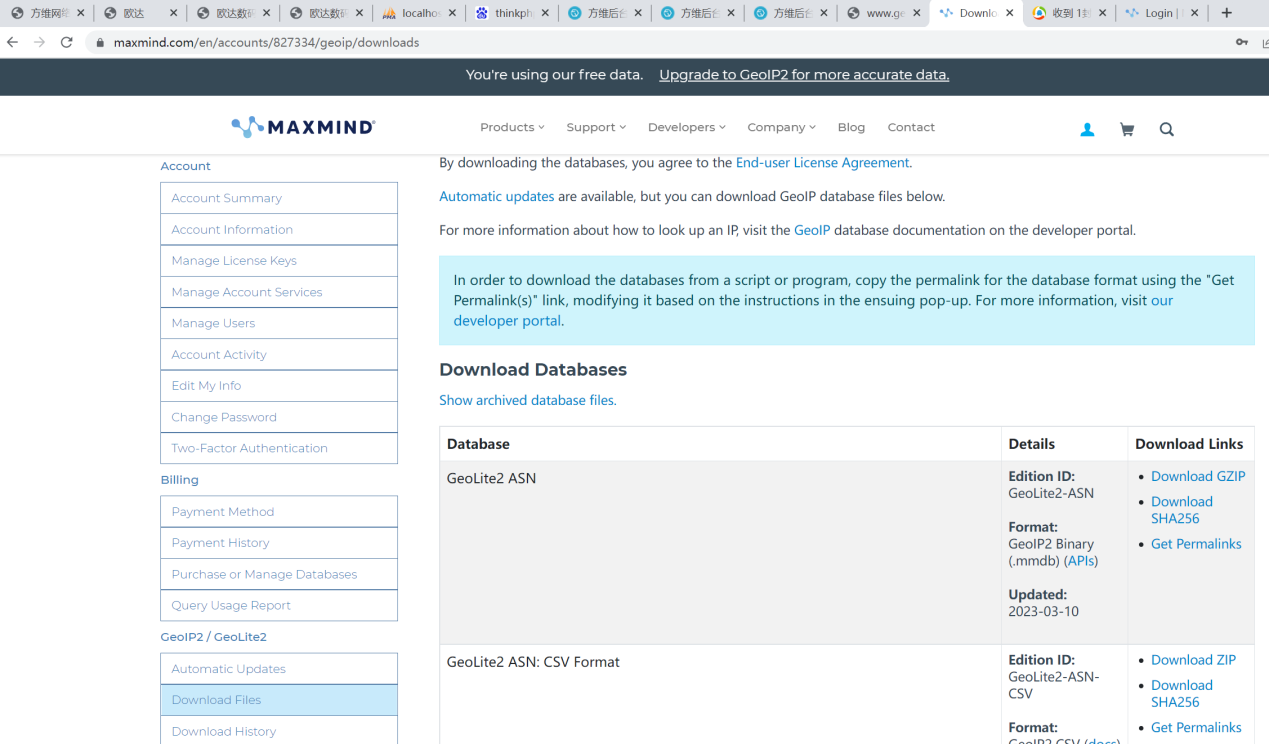
Task: Open the Blog page
Action: (851, 127)
